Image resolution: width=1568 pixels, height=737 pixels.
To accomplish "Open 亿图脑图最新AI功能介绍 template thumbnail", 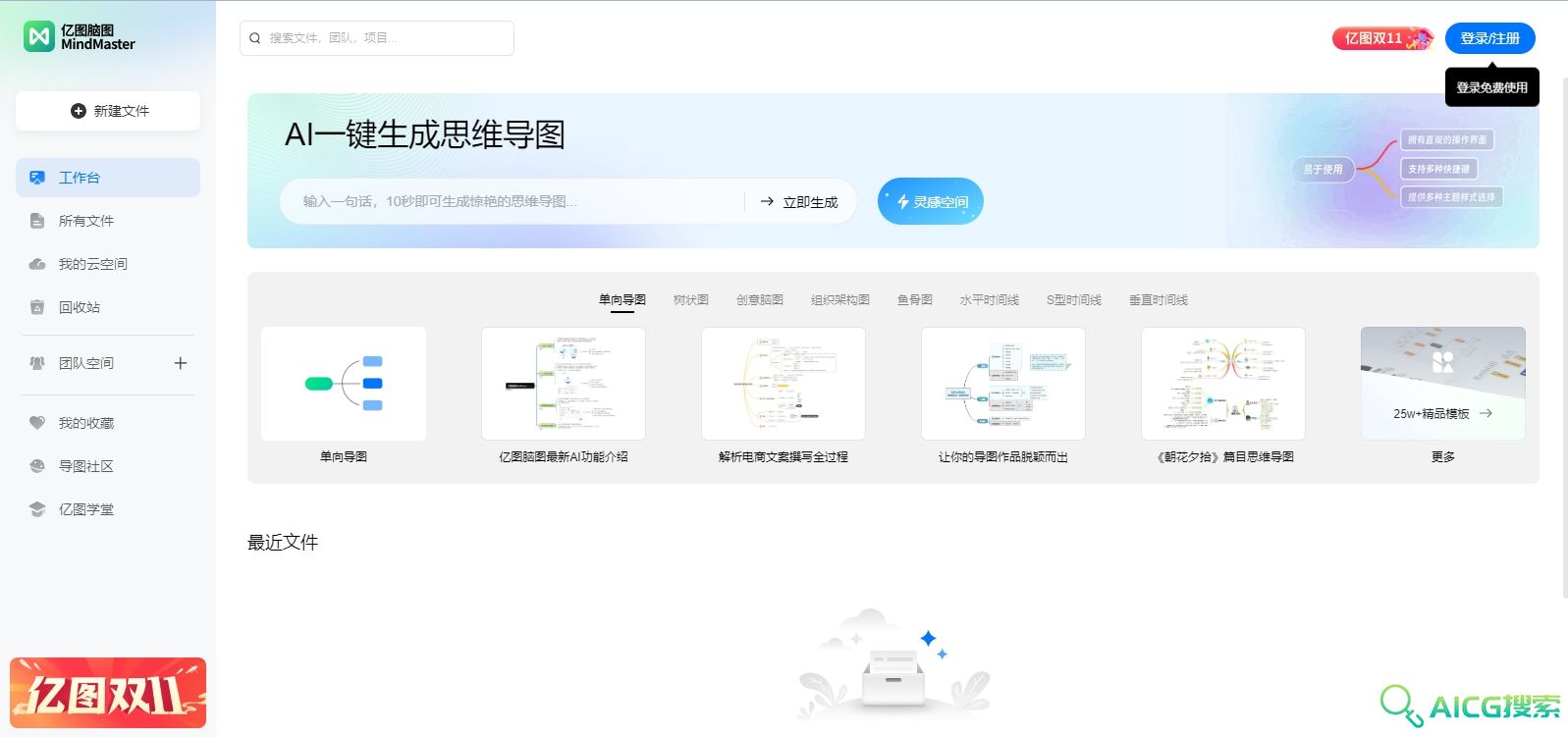I will click(x=564, y=384).
